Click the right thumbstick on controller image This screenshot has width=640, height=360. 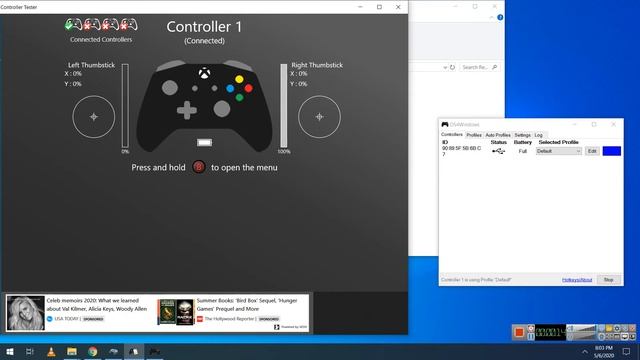pos(222,109)
